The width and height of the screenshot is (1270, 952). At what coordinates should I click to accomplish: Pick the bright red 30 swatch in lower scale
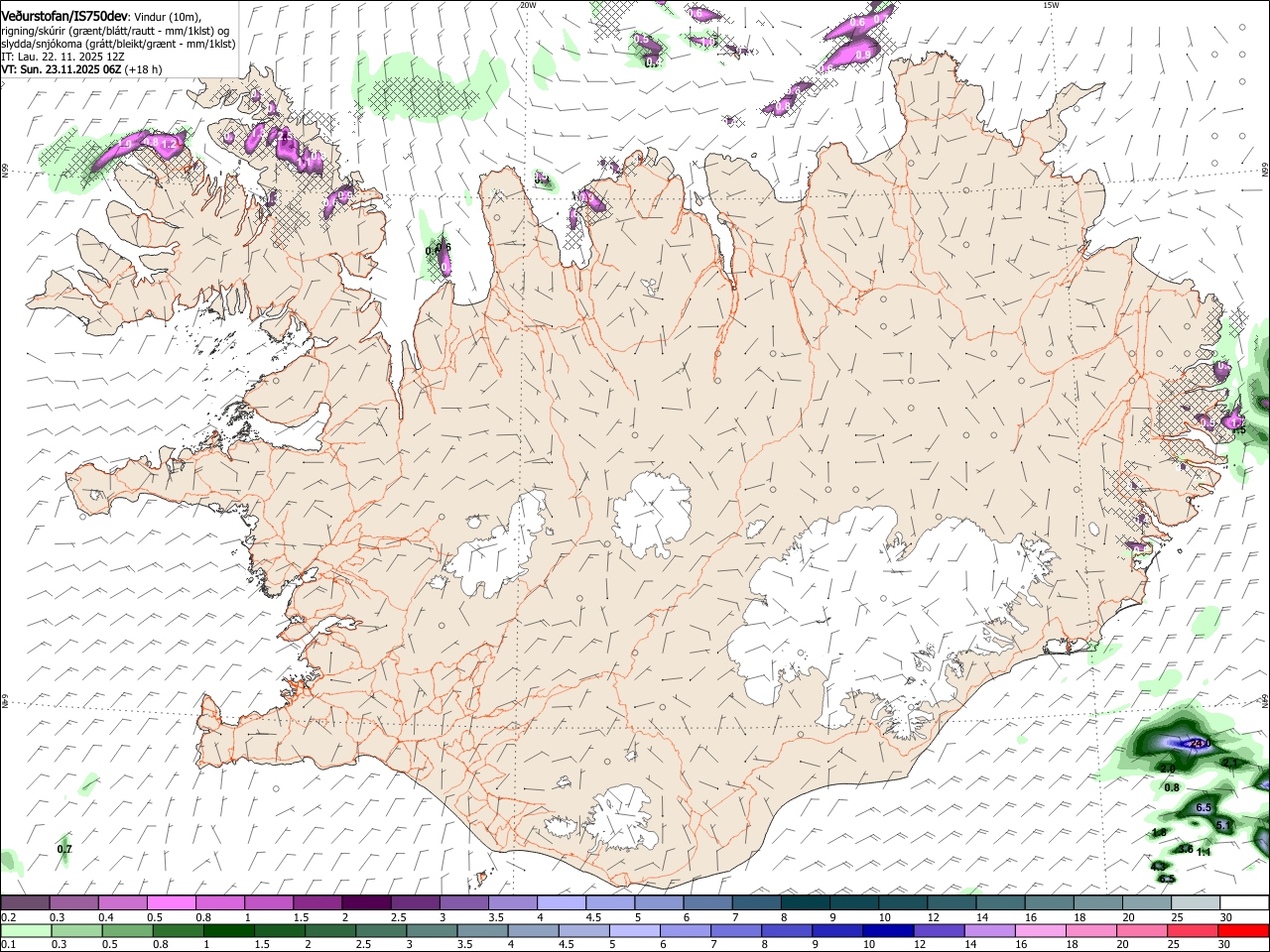1244,930
